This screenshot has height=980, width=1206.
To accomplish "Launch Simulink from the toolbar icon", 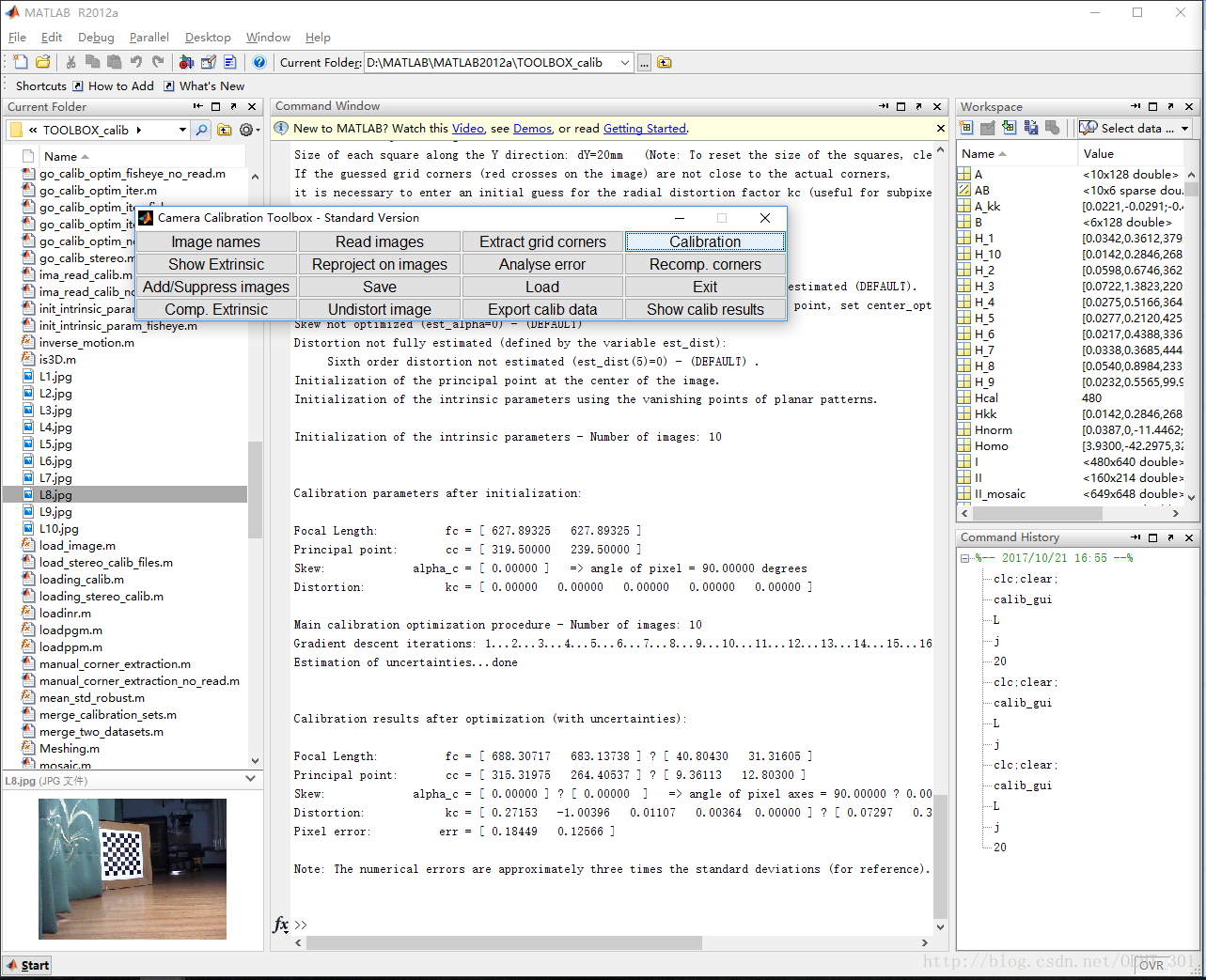I will click(x=186, y=62).
